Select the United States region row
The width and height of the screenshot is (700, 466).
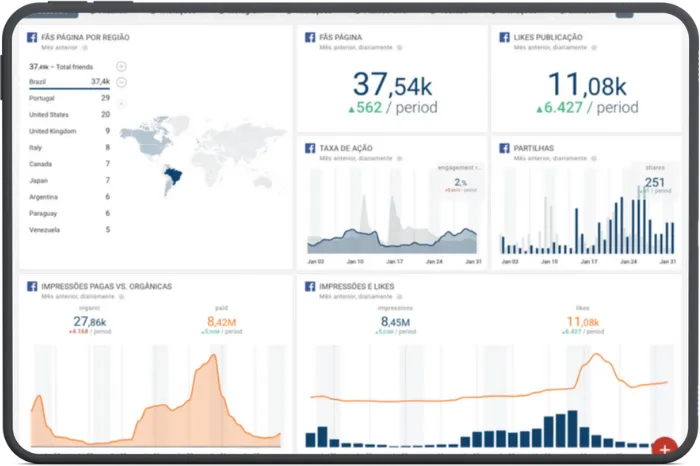pyautogui.click(x=69, y=115)
